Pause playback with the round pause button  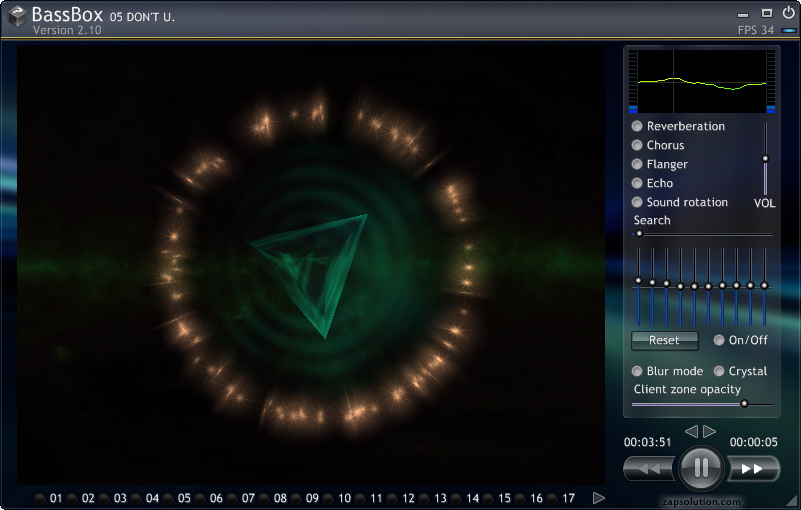(701, 467)
